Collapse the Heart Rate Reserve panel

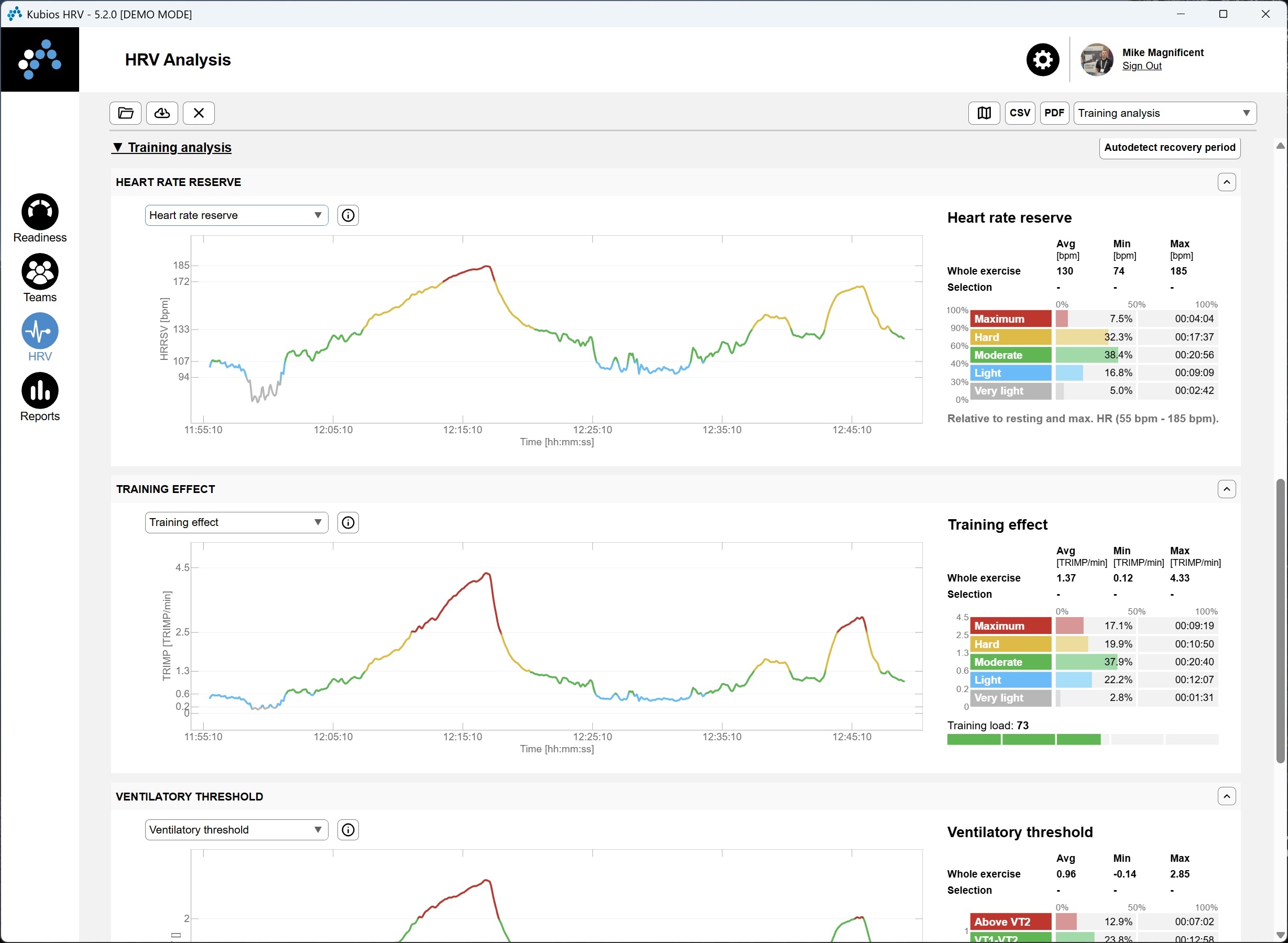(x=1226, y=182)
